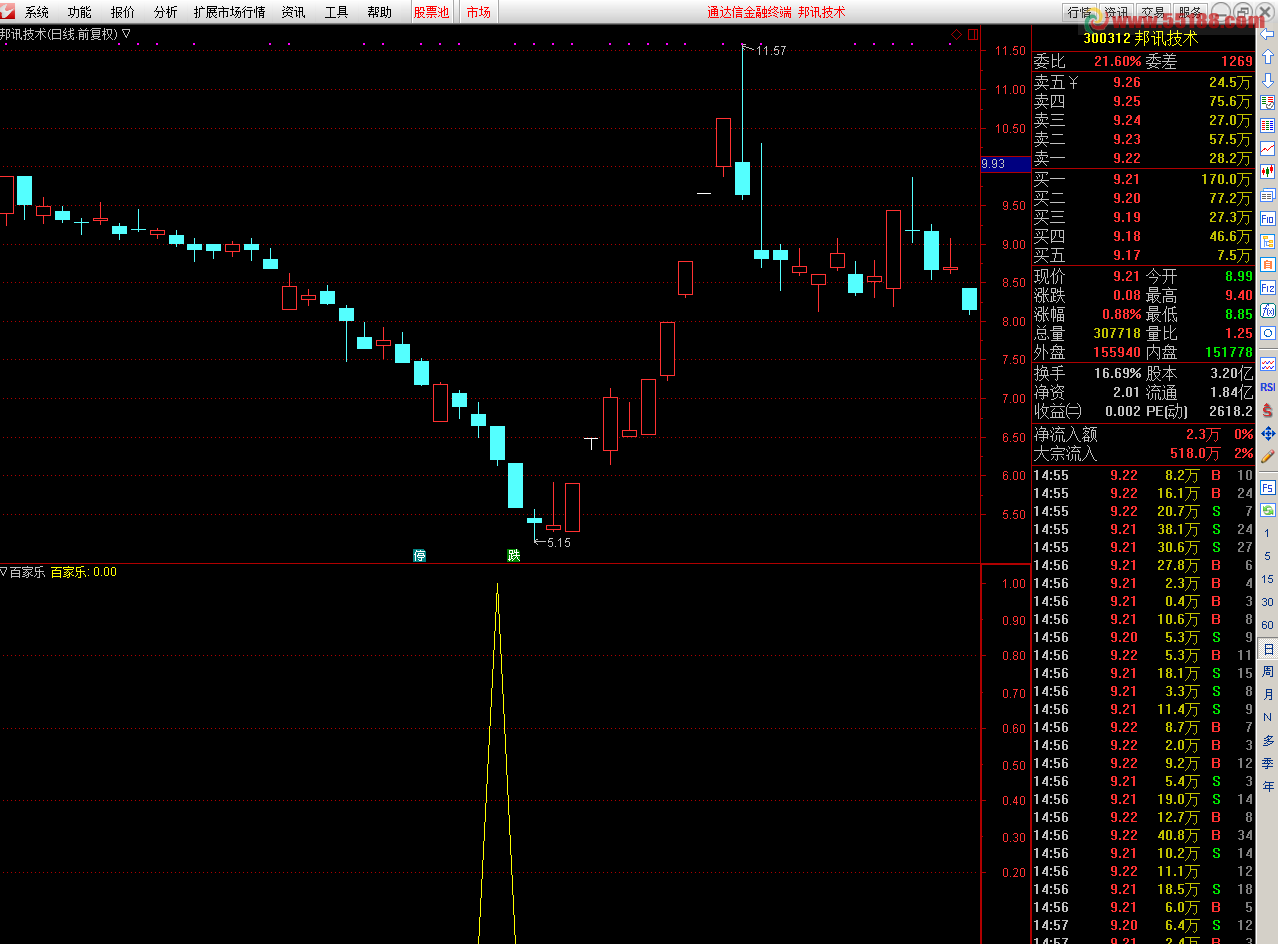Click the grid table sidebar icon

coord(1267,126)
